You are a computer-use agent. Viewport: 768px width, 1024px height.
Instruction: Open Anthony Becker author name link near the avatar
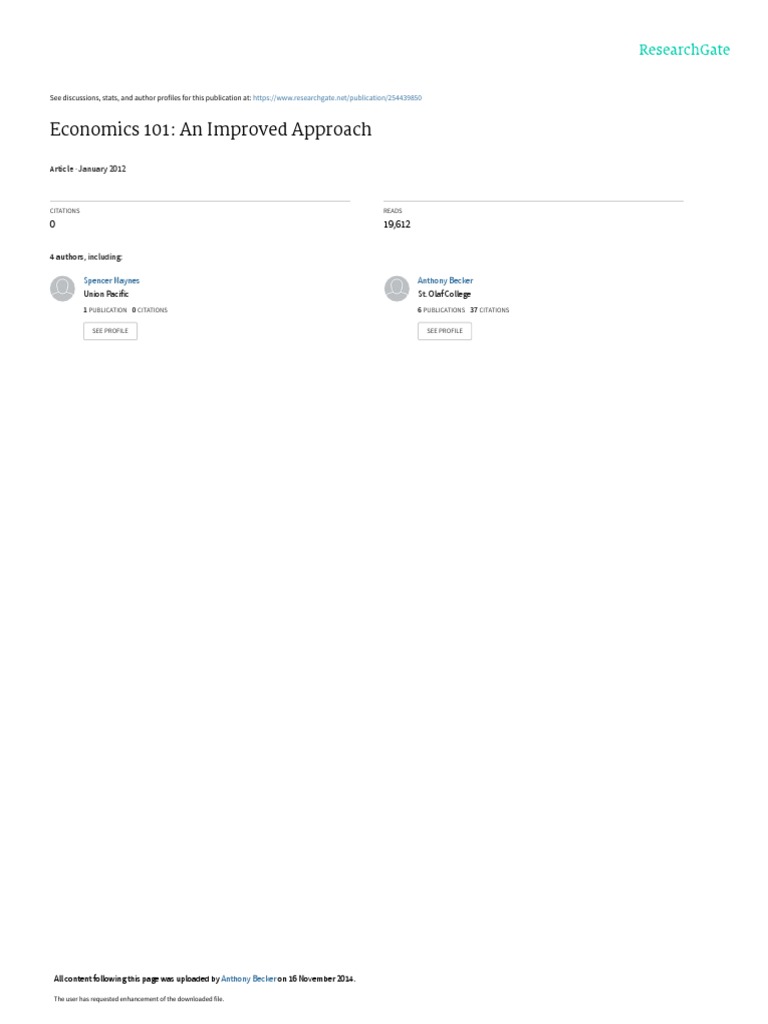click(445, 280)
